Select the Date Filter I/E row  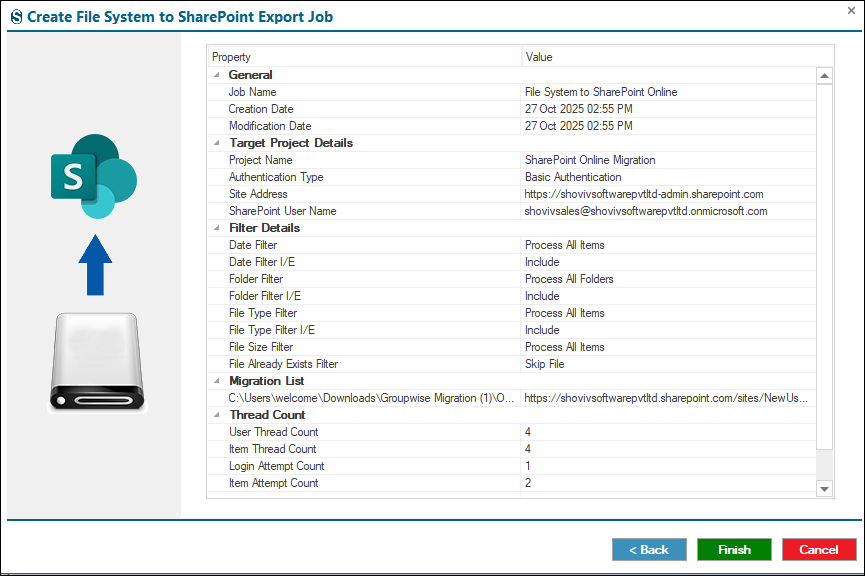click(x=512, y=262)
